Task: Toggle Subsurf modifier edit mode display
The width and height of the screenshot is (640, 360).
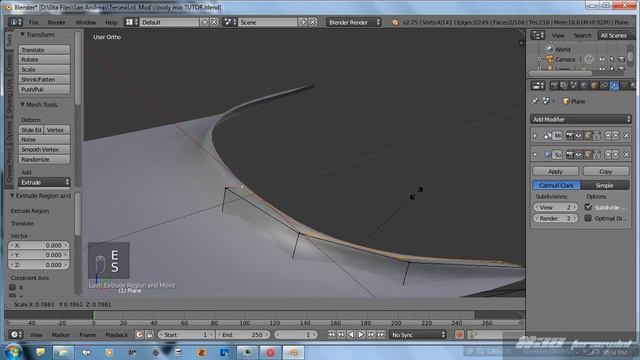Action: pos(588,155)
